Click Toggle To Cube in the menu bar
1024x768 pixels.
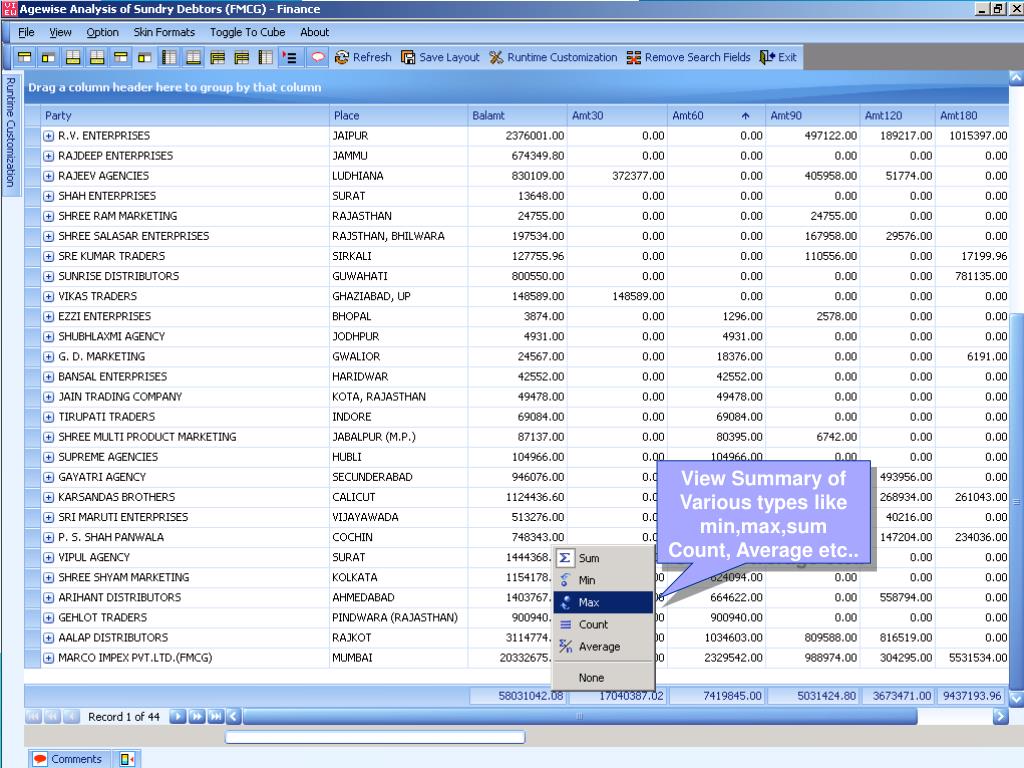247,32
